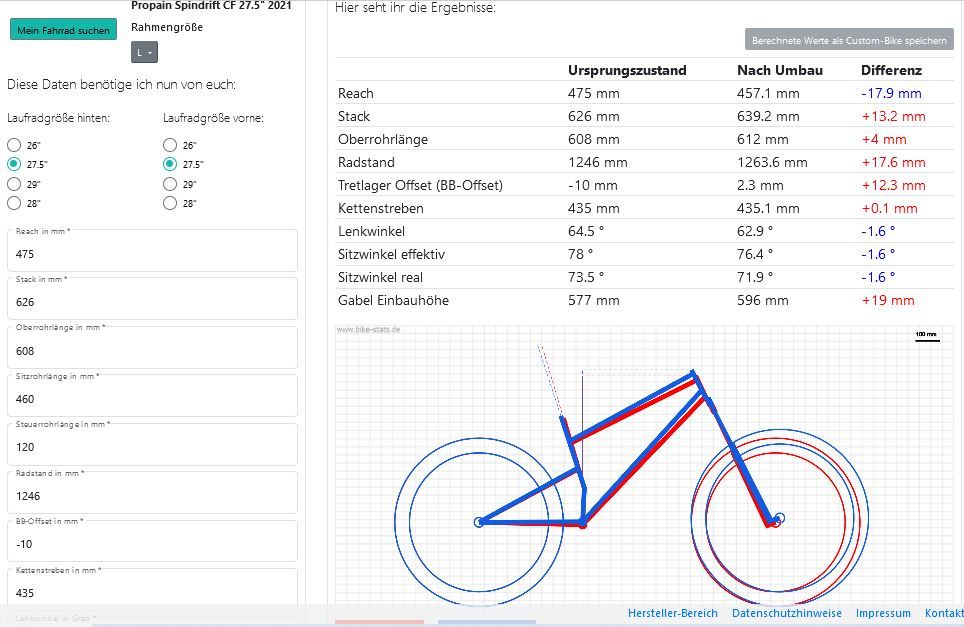Viewport: 964px width, 627px height.
Task: Click the Reach in mm input field
Action: click(152, 253)
